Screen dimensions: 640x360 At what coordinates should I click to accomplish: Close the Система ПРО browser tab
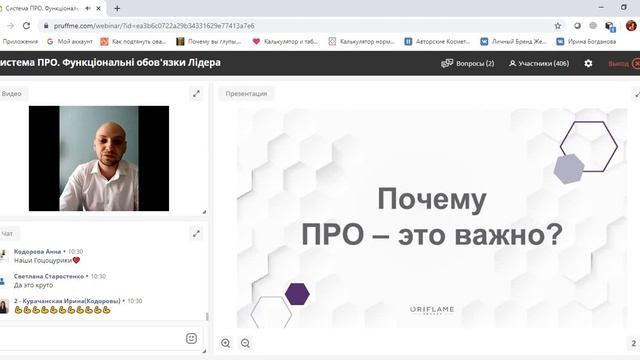click(x=98, y=8)
